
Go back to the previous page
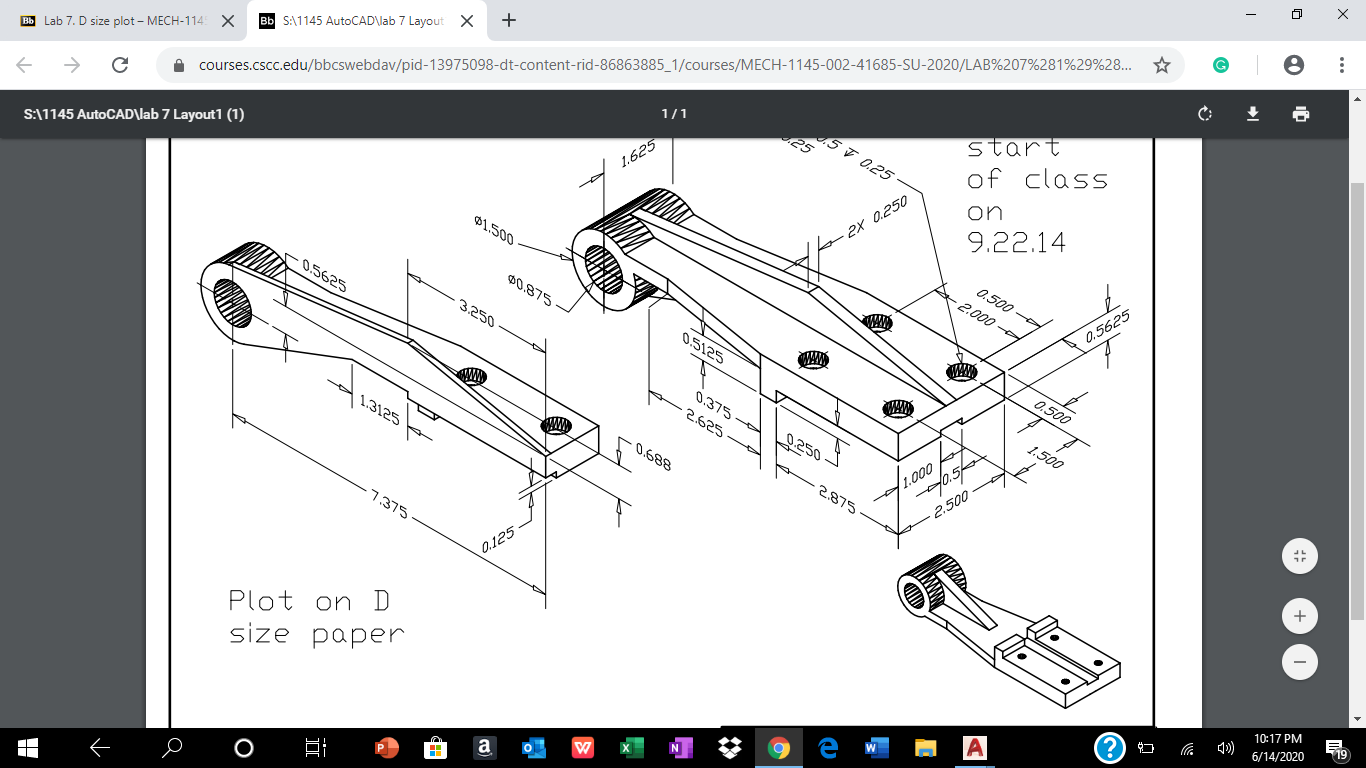[x=24, y=65]
